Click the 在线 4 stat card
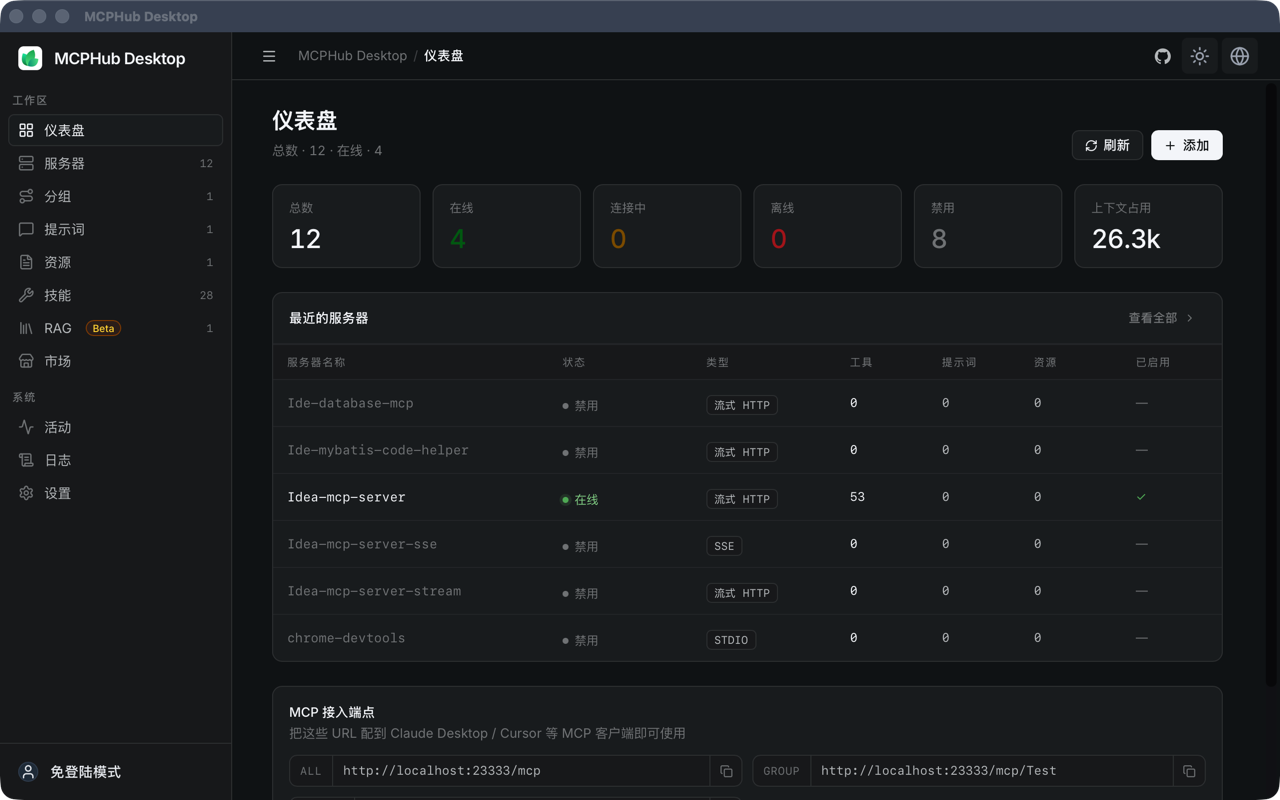The image size is (1280, 800). 507,226
